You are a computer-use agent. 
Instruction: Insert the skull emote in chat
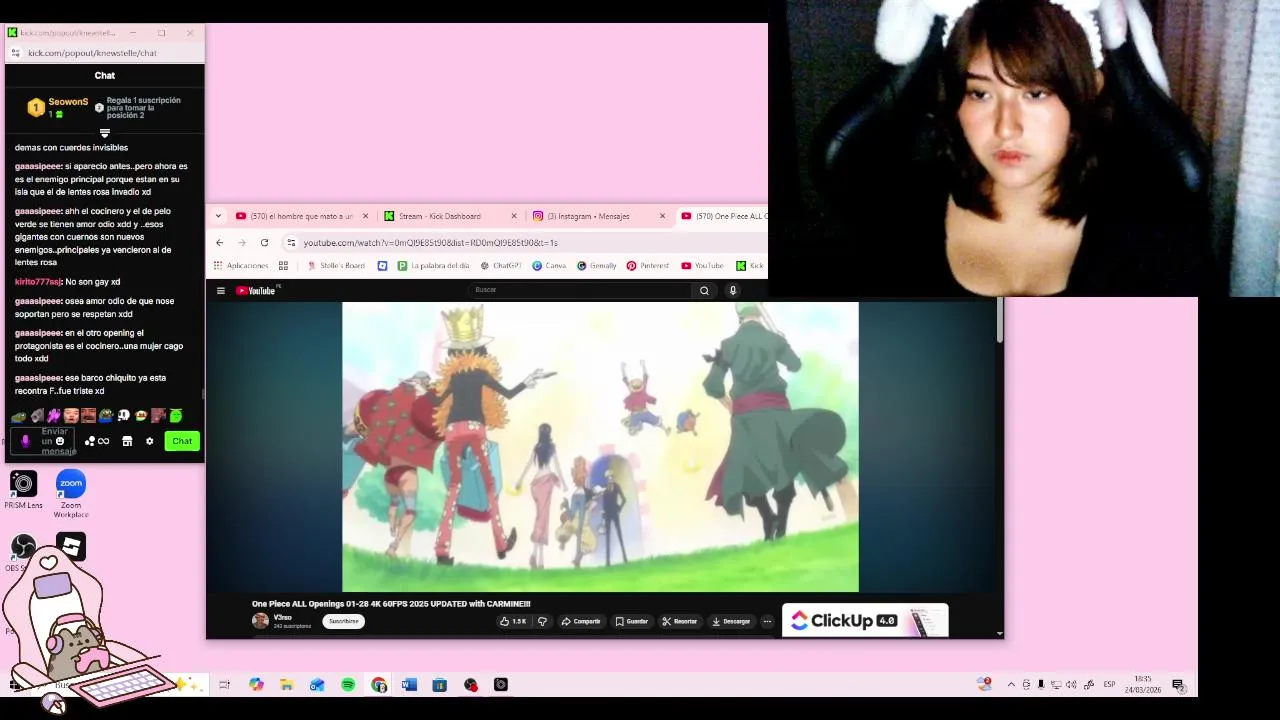point(123,415)
